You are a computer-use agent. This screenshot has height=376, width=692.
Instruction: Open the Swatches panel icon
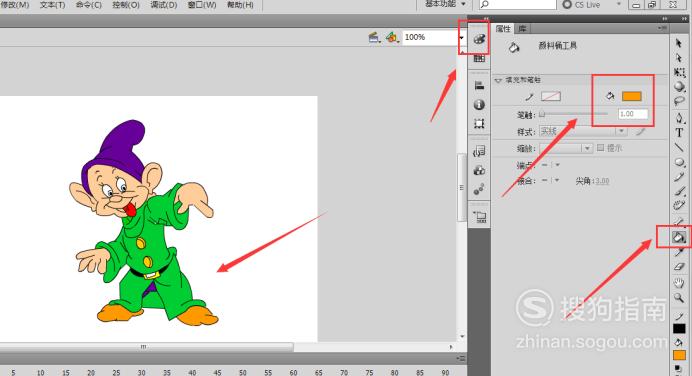(479, 58)
